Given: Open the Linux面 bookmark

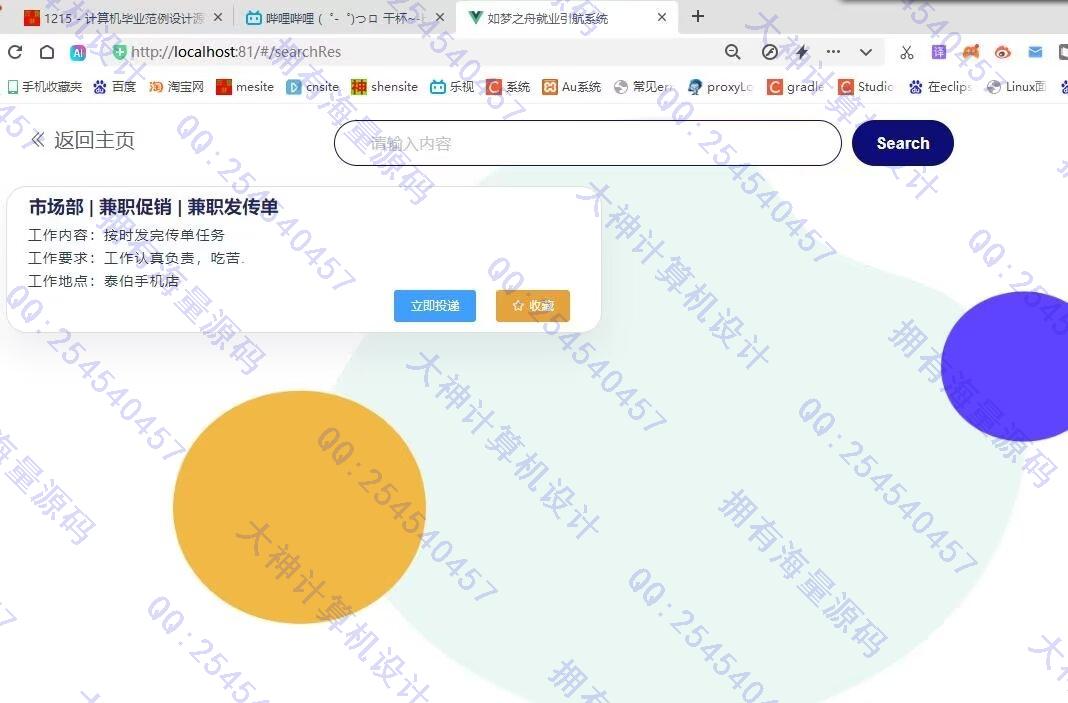Looking at the screenshot, I should [x=1016, y=87].
